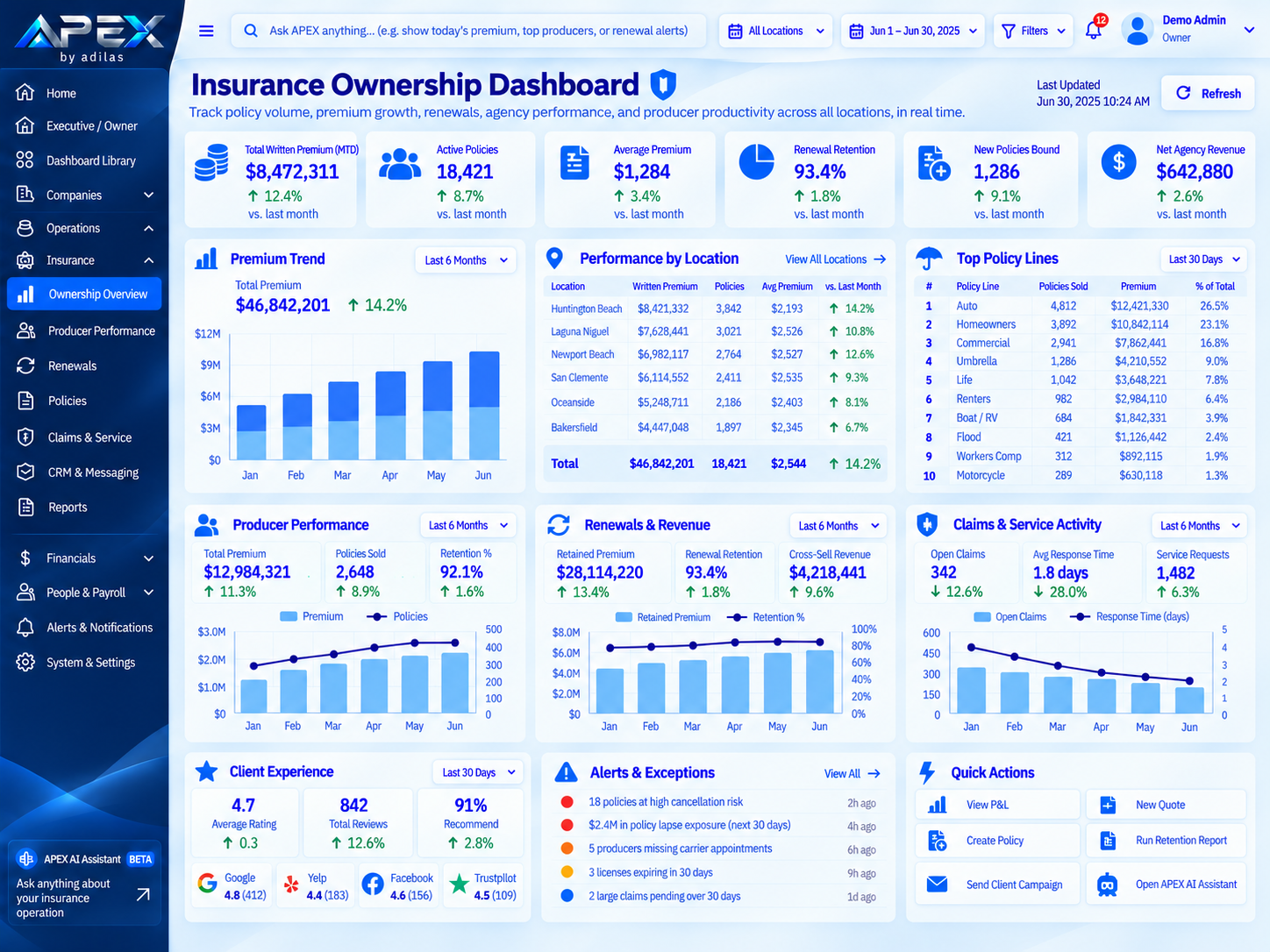Click the New Quote quick action
Viewport: 1270px width, 952px height.
pyautogui.click(x=1166, y=805)
